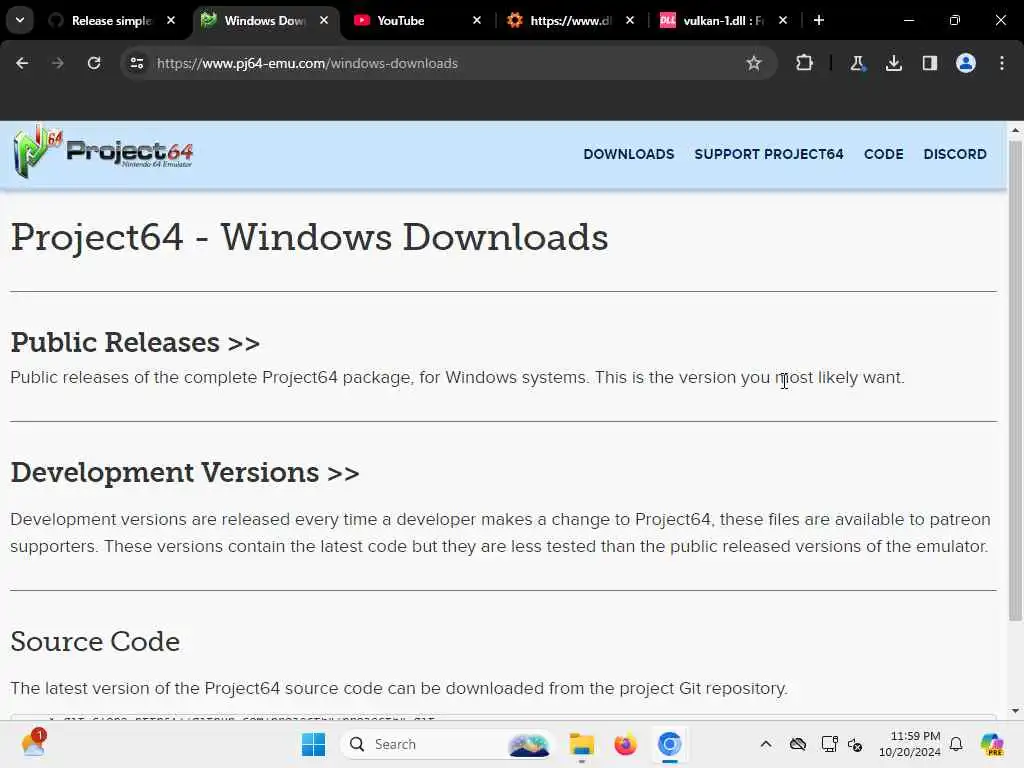Viewport: 1024px width, 768px height.
Task: Open the Development Versions >> link
Action: tap(185, 472)
